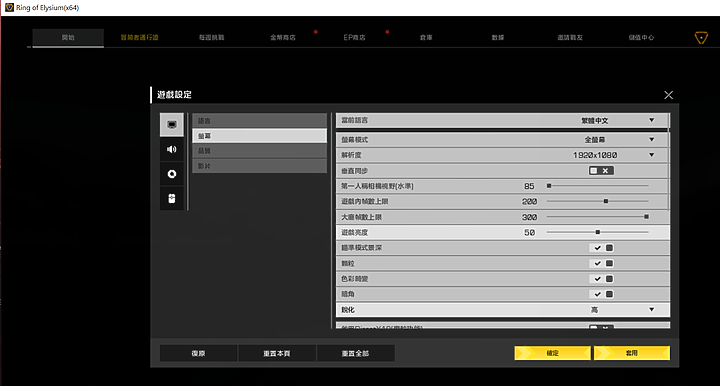Open the mouse controls settings icon
This screenshot has width=720, height=386.
172,198
